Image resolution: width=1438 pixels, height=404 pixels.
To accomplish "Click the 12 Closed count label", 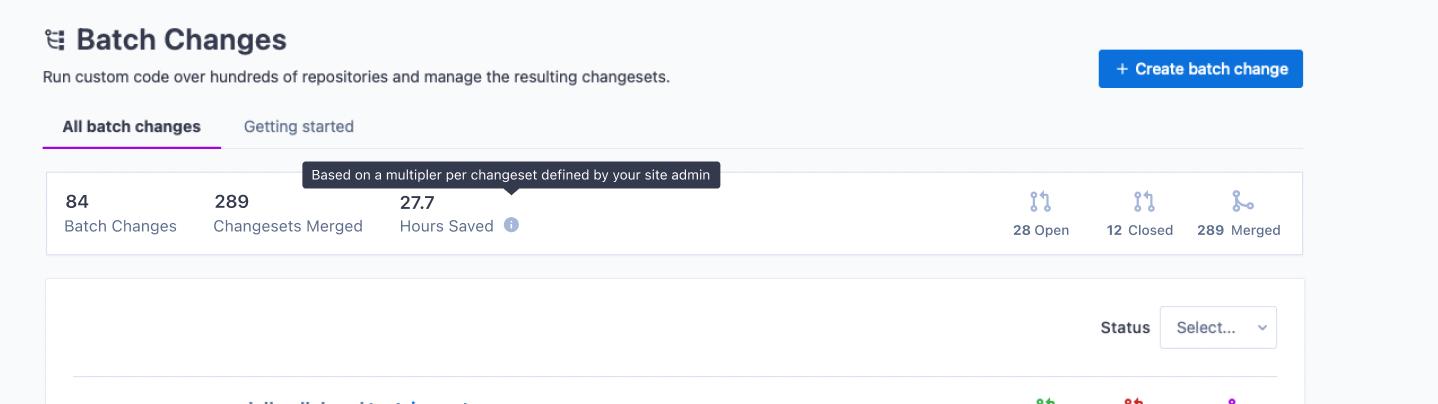I will (x=1140, y=230).
